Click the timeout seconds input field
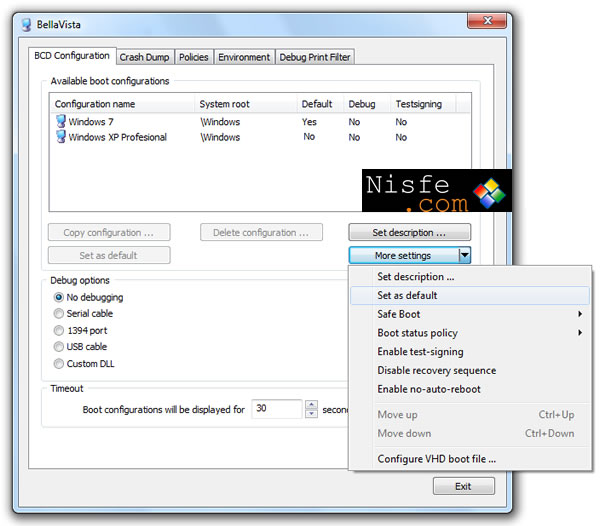The height and width of the screenshot is (526, 600). 277,409
